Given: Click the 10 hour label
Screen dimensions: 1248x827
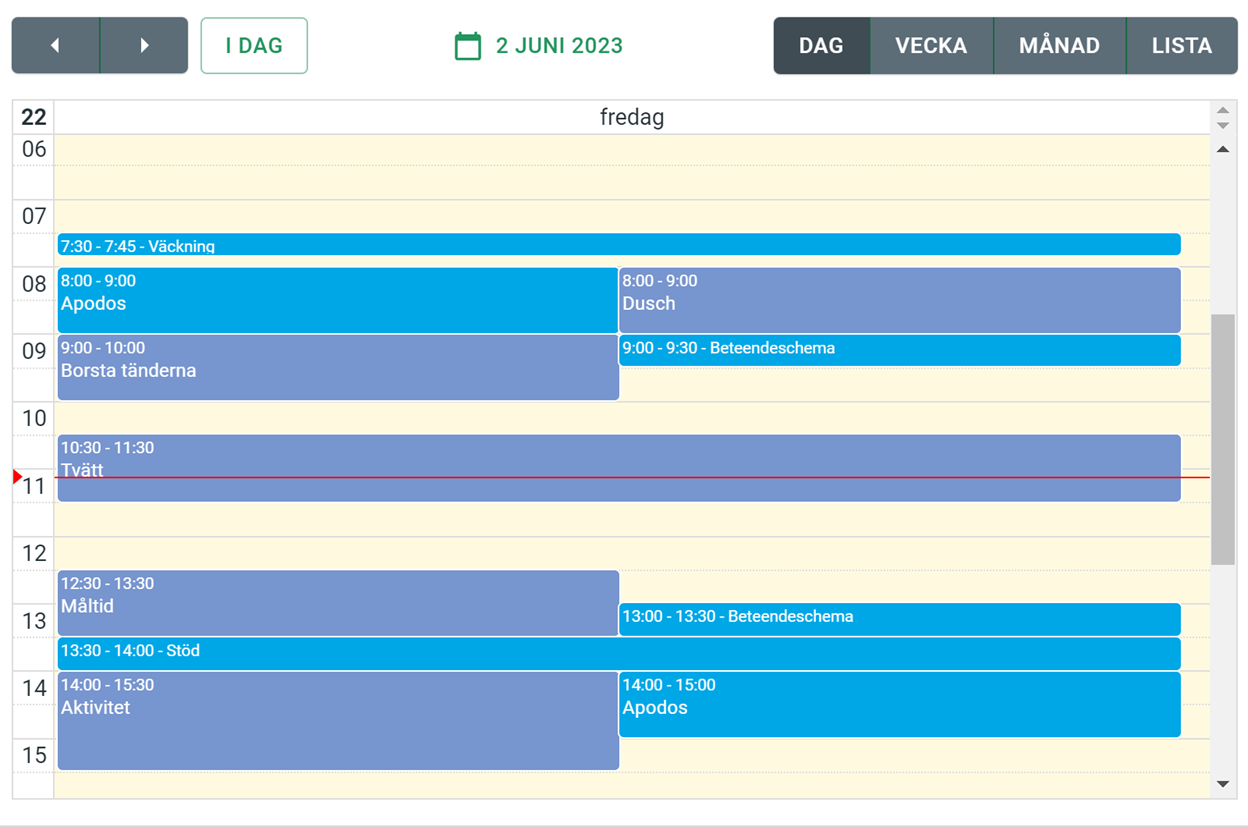Looking at the screenshot, I should click(x=34, y=418).
